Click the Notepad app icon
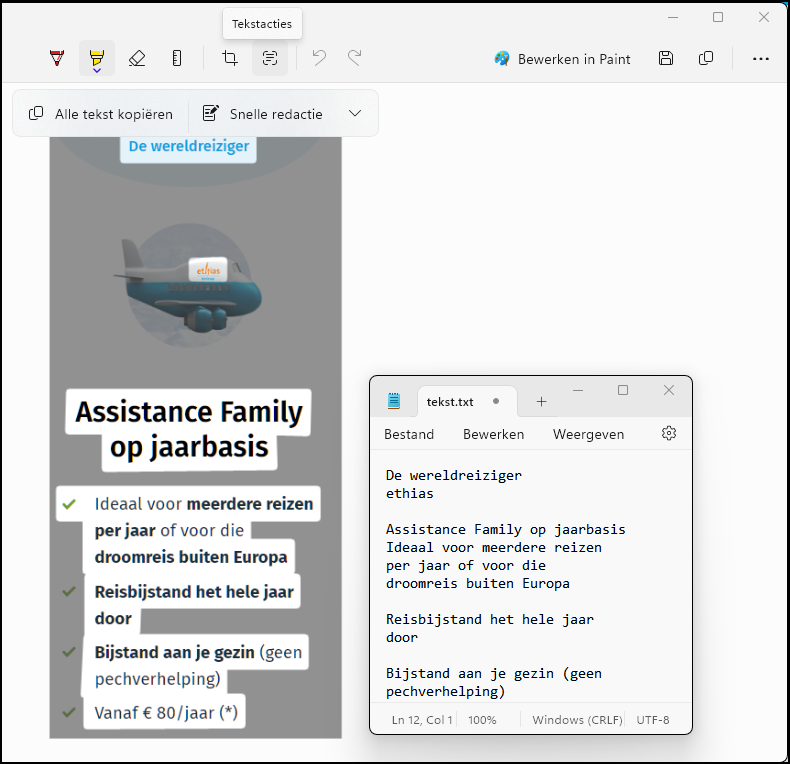This screenshot has height=764, width=790. pos(393,401)
